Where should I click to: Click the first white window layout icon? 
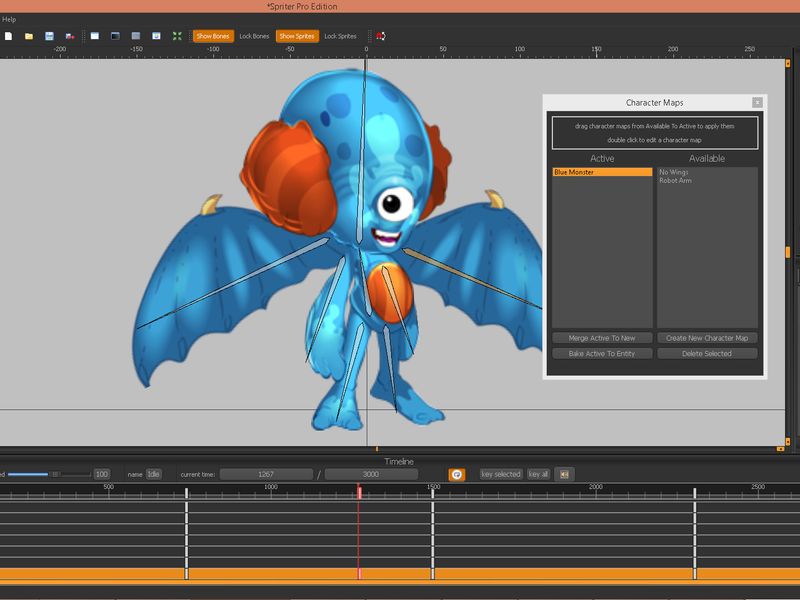pos(95,36)
